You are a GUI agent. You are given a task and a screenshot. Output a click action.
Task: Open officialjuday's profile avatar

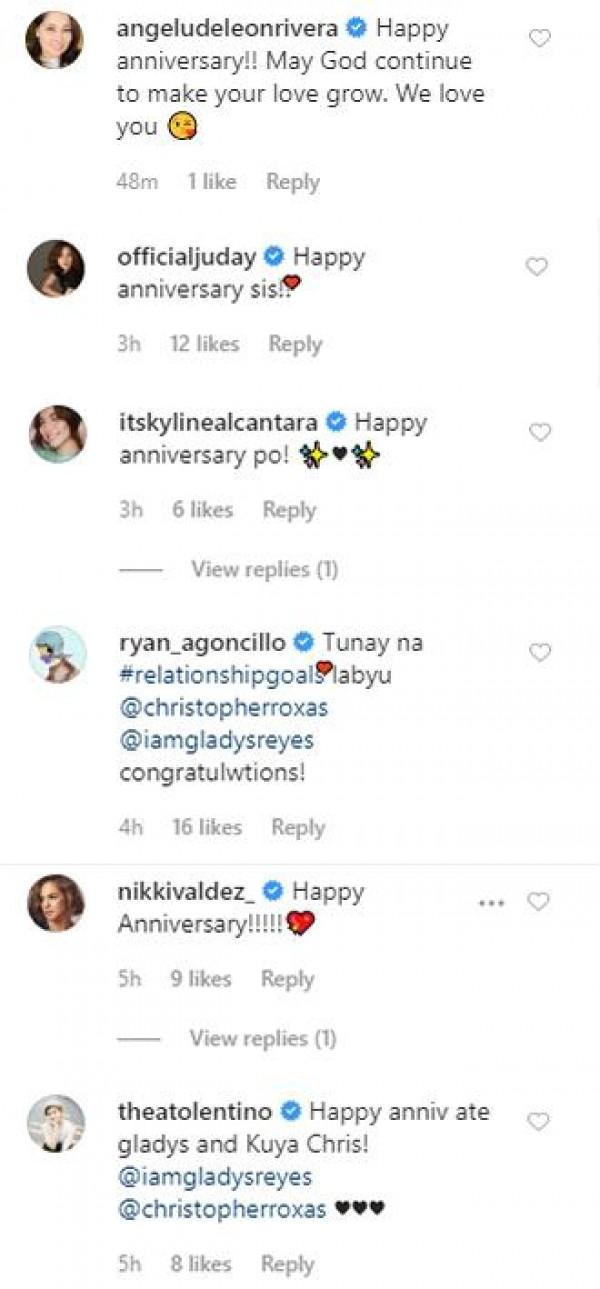pos(56,268)
